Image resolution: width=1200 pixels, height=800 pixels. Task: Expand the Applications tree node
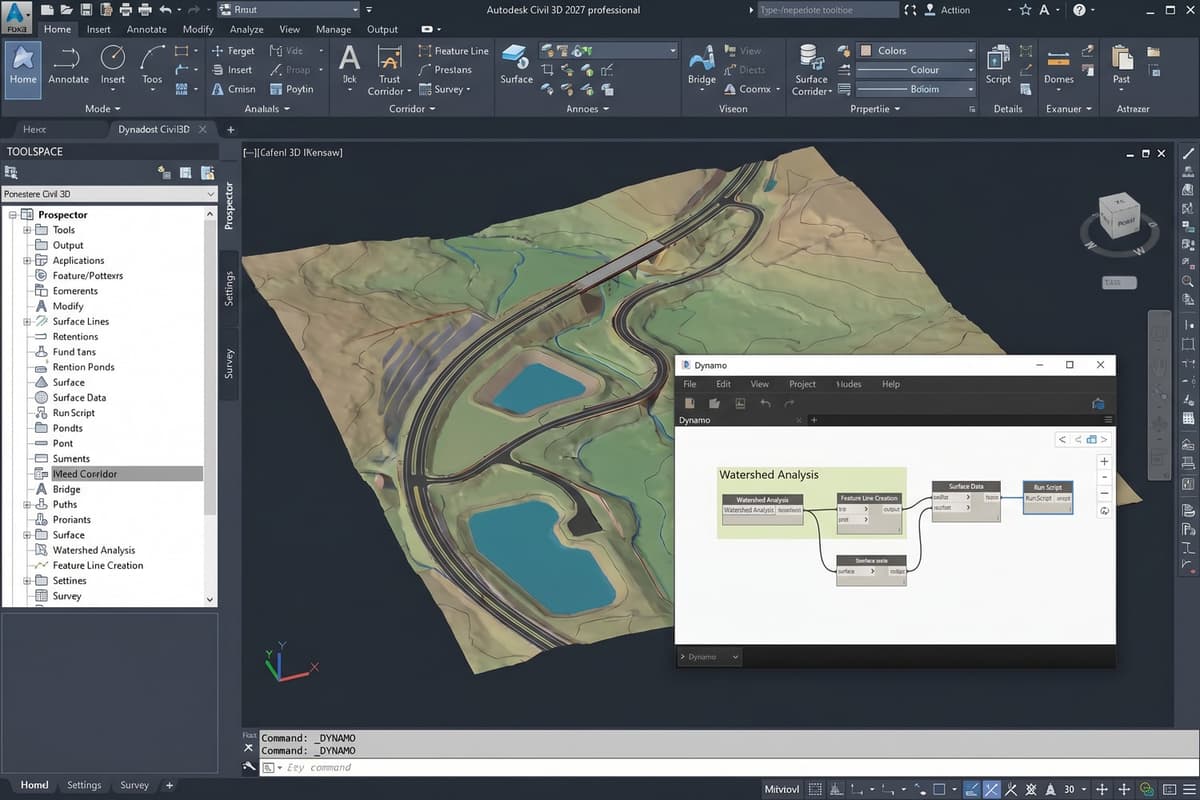coord(27,260)
